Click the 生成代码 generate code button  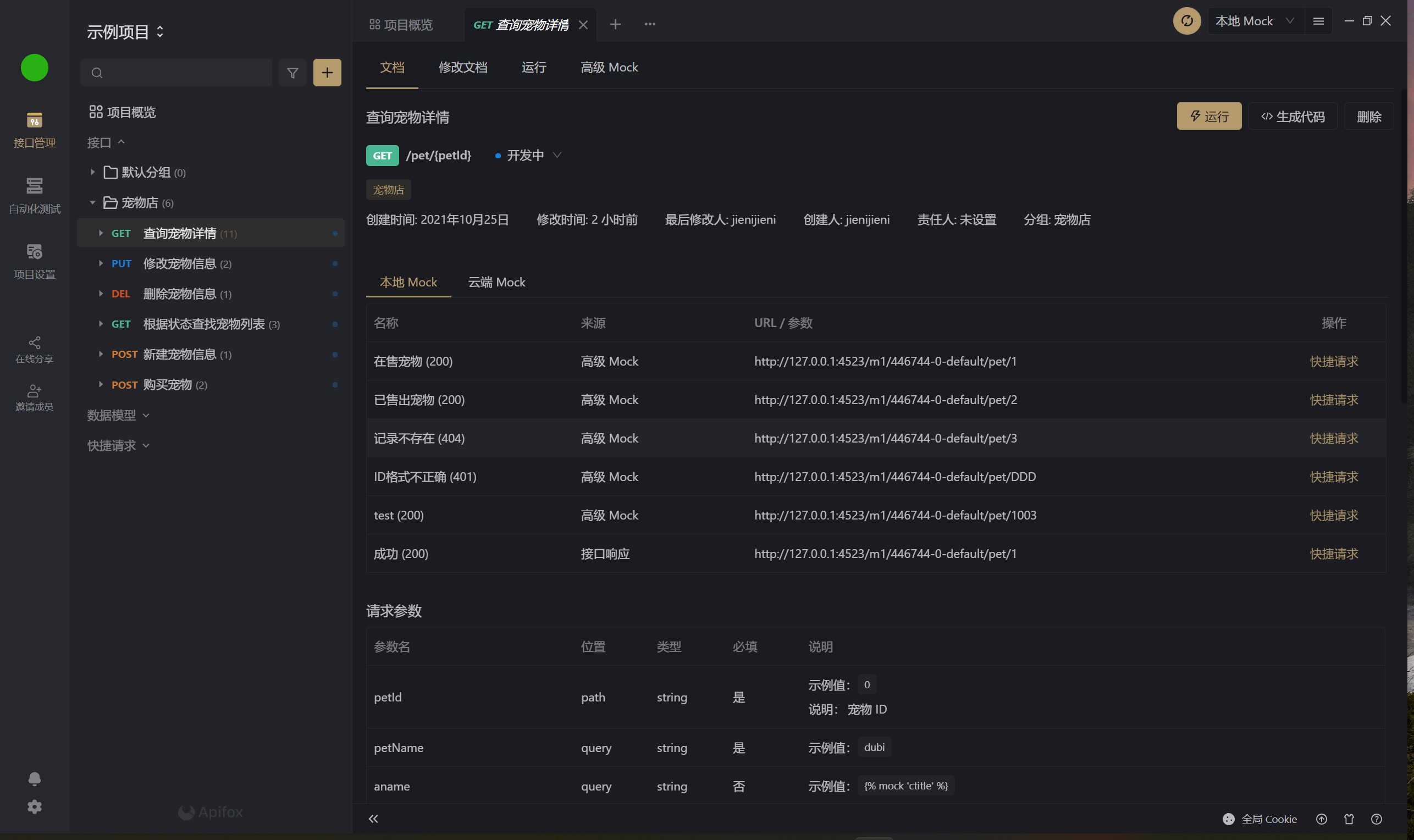coord(1293,116)
